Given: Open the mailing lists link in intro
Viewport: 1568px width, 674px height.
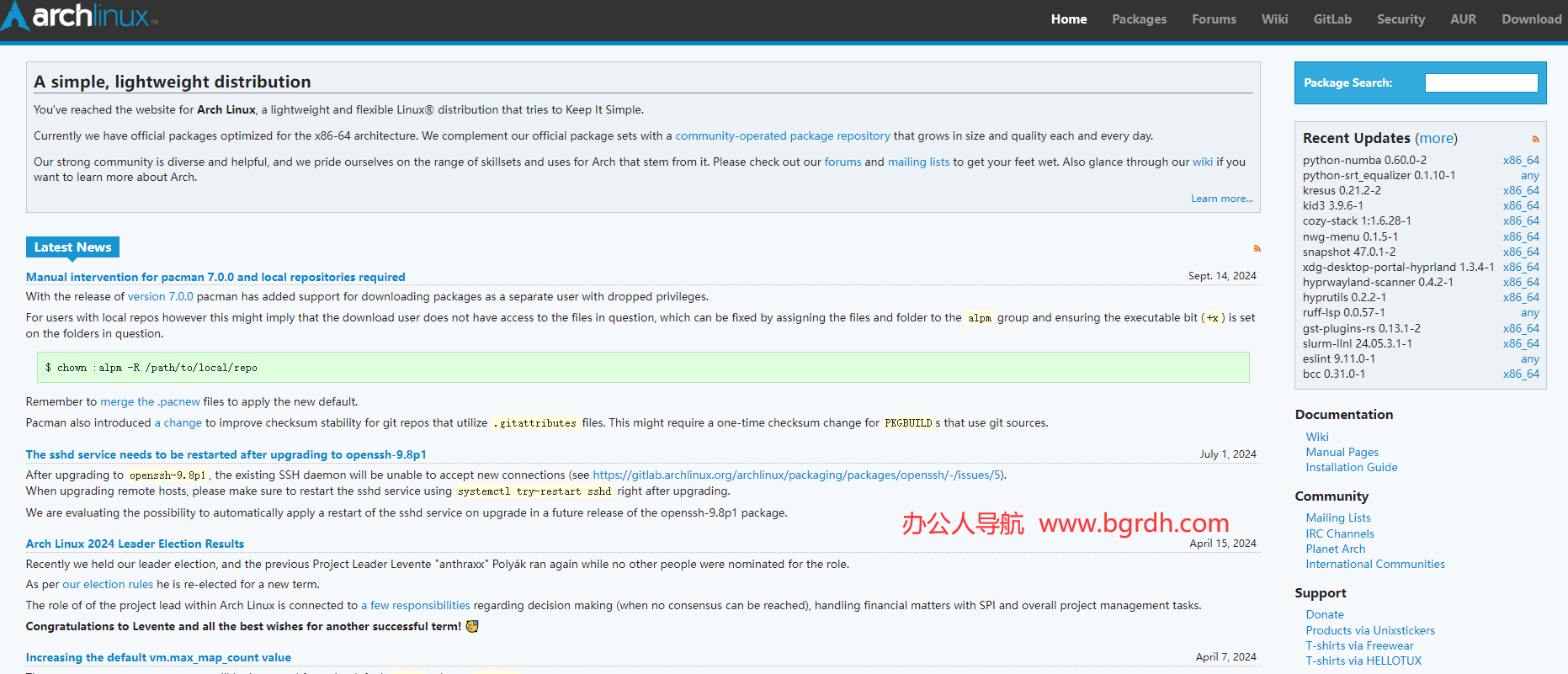Looking at the screenshot, I should (918, 162).
